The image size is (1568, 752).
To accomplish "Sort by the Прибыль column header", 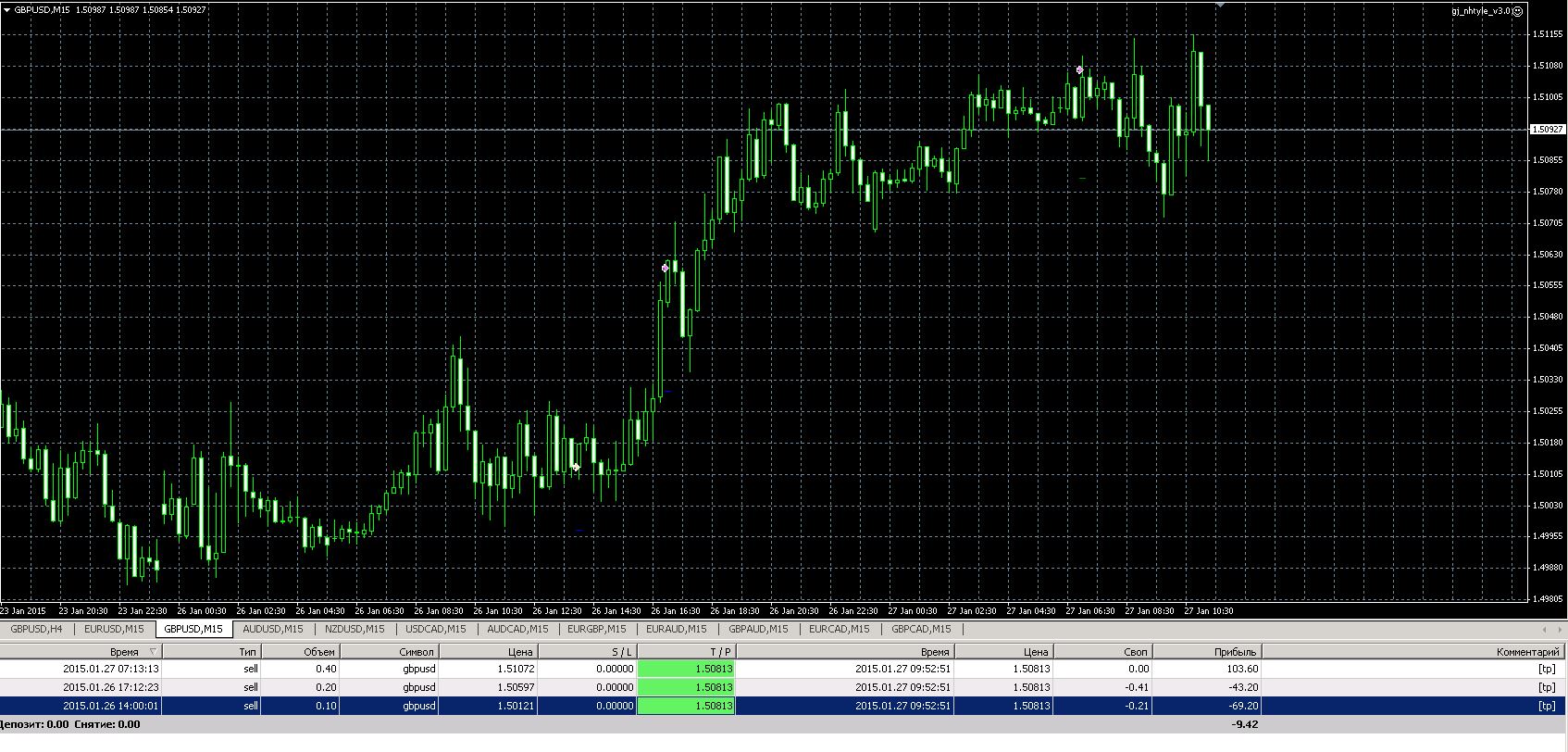I will click(1207, 652).
